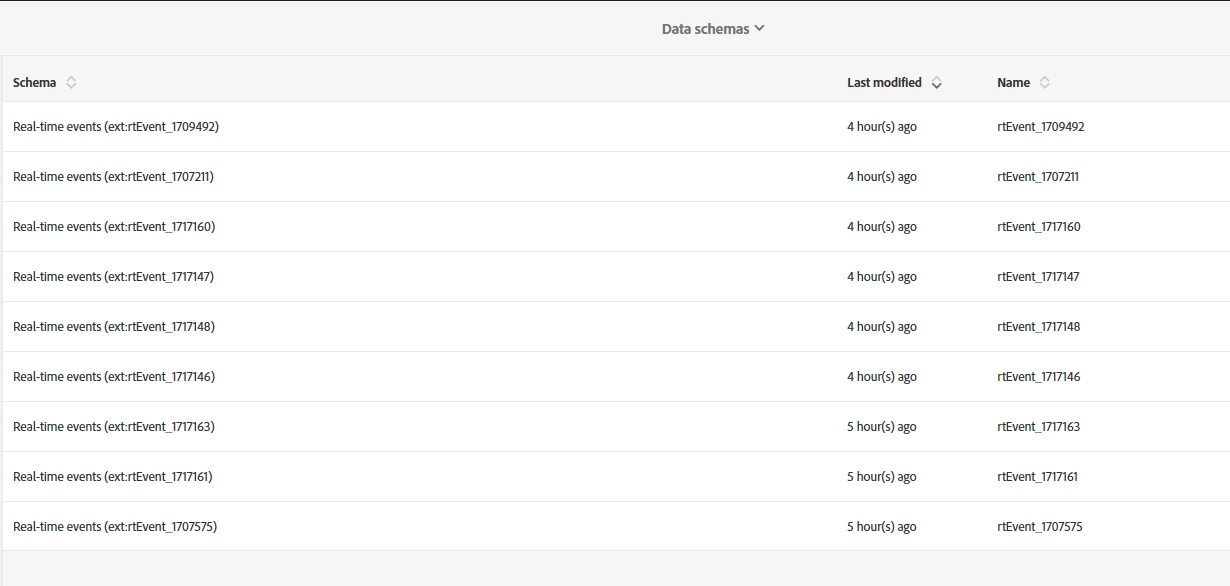This screenshot has height=586, width=1230.
Task: Click the Last modified column header
Action: tap(884, 83)
